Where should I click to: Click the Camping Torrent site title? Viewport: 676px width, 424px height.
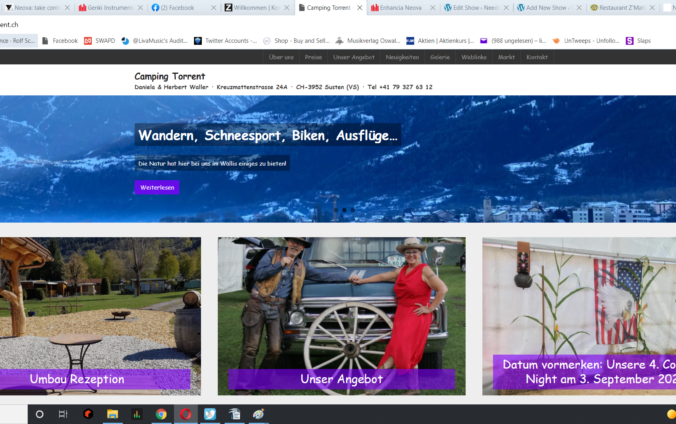point(170,76)
